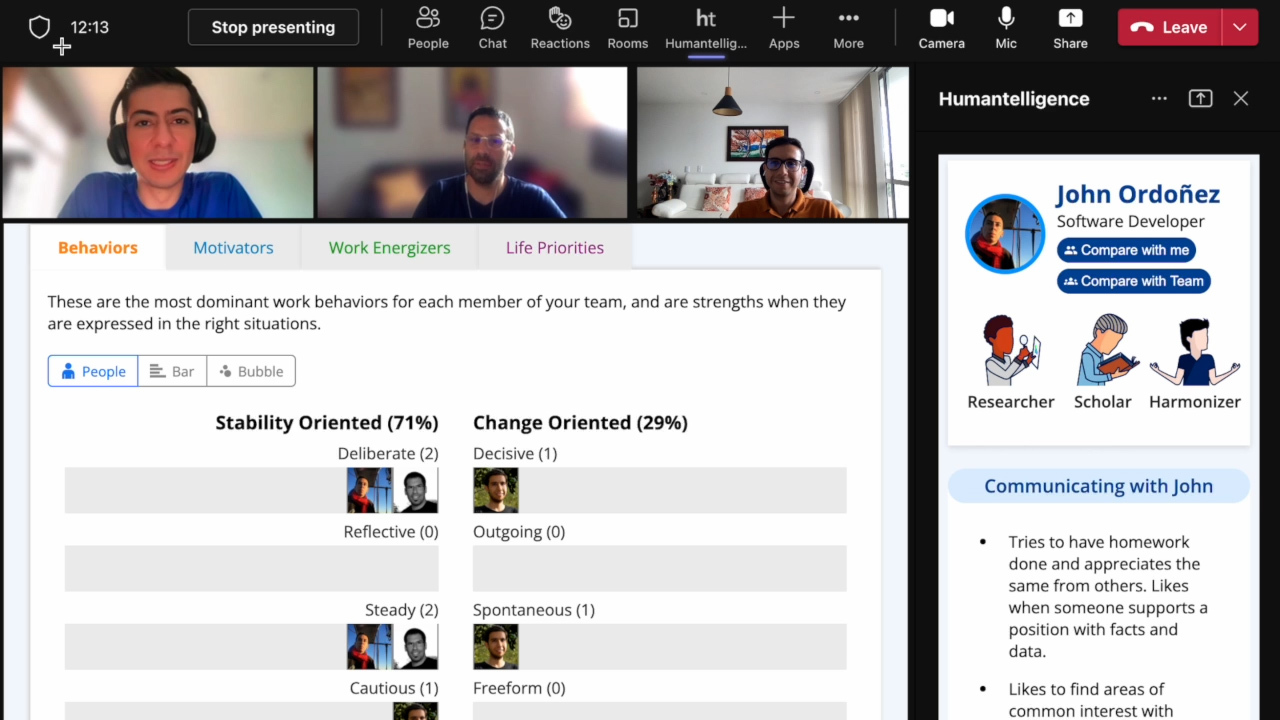The image size is (1280, 720).
Task: Switch to the Behaviors tab
Action: (98, 247)
